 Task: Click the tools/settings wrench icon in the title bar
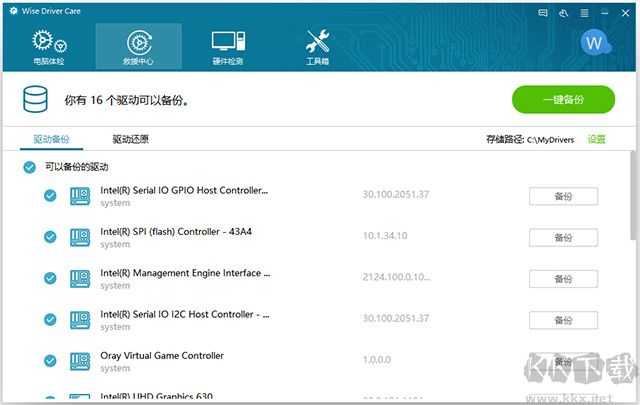[564, 13]
